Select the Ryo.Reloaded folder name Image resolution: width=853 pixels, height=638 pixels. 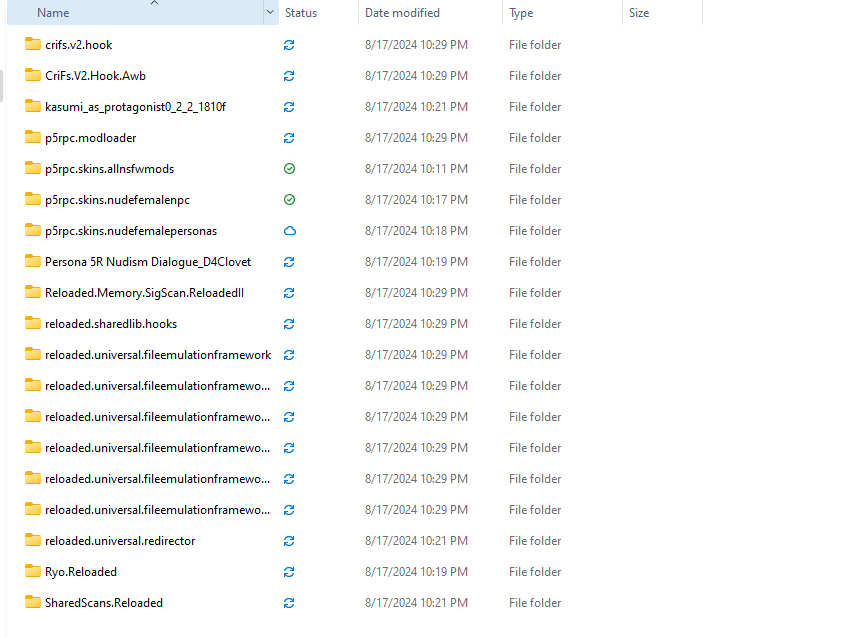81,572
